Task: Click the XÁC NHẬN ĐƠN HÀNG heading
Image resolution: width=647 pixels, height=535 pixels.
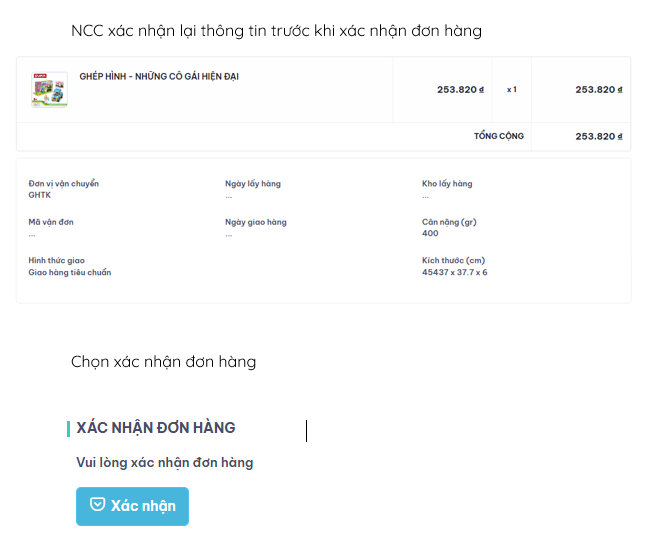Action: click(156, 428)
